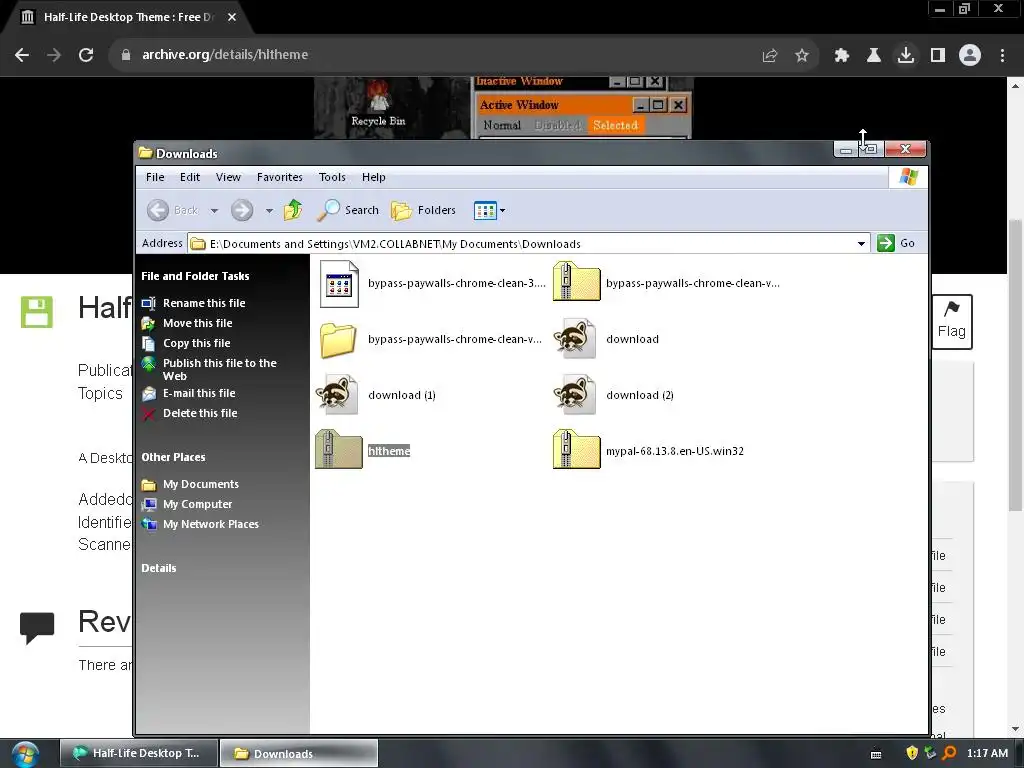1024x768 pixels.
Task: Open My Documents in Other Places
Action: point(200,485)
